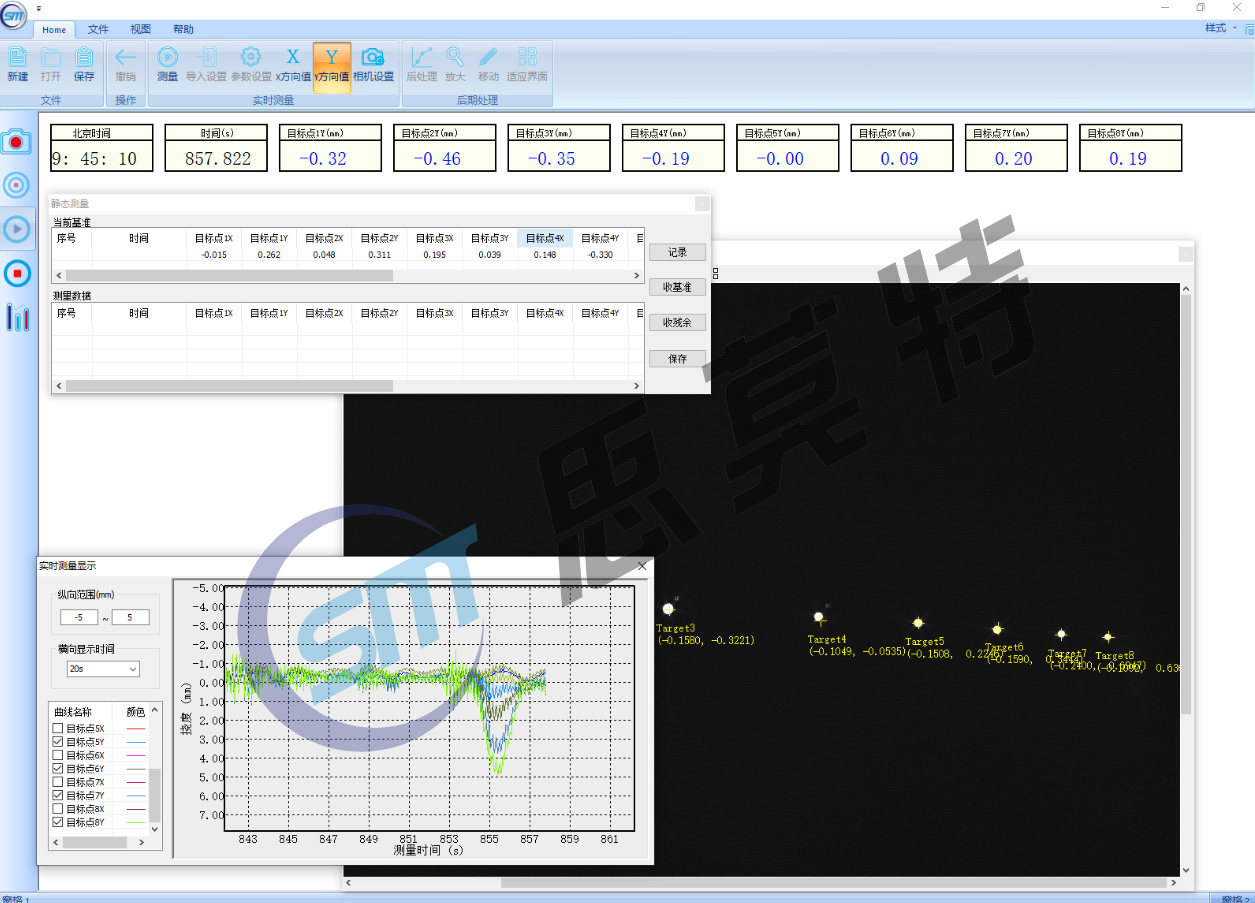The image size is (1255, 903).
Task: Expand the quick access toolbar arrow
Action: click(x=38, y=8)
